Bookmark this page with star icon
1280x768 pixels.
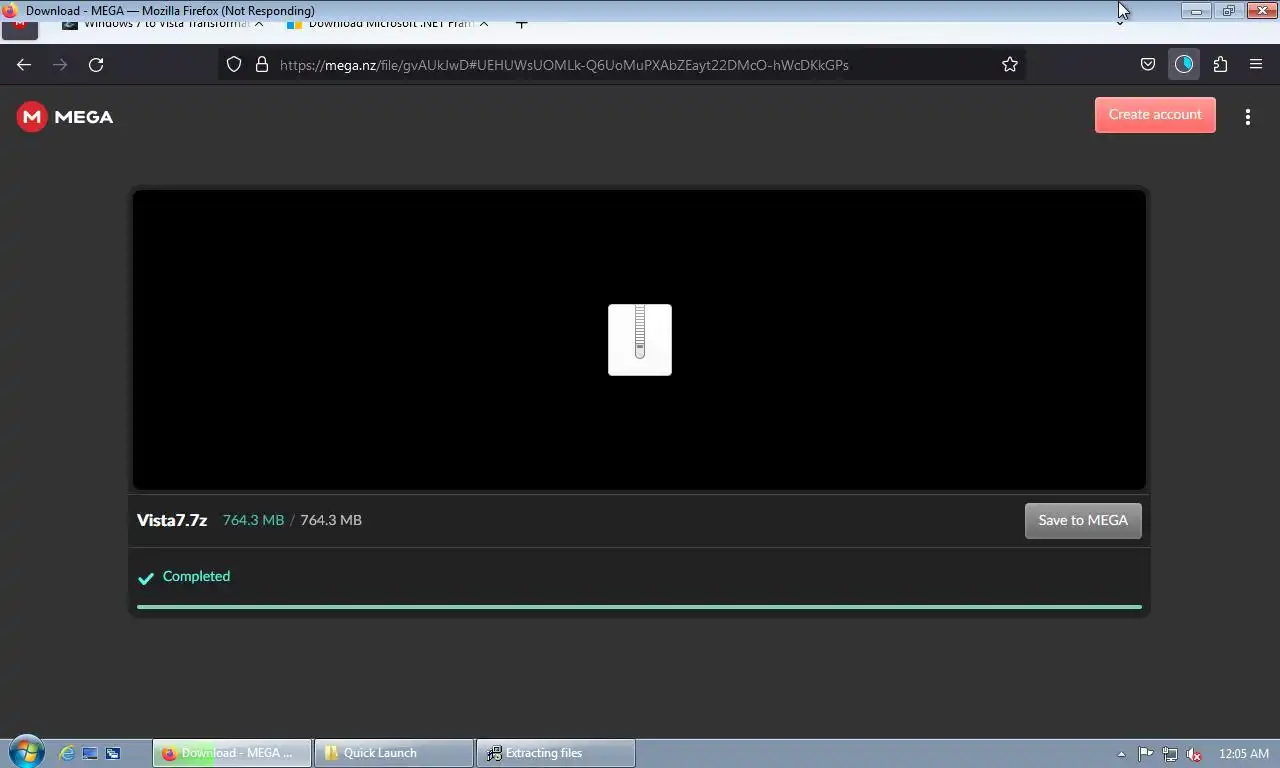(x=1010, y=65)
